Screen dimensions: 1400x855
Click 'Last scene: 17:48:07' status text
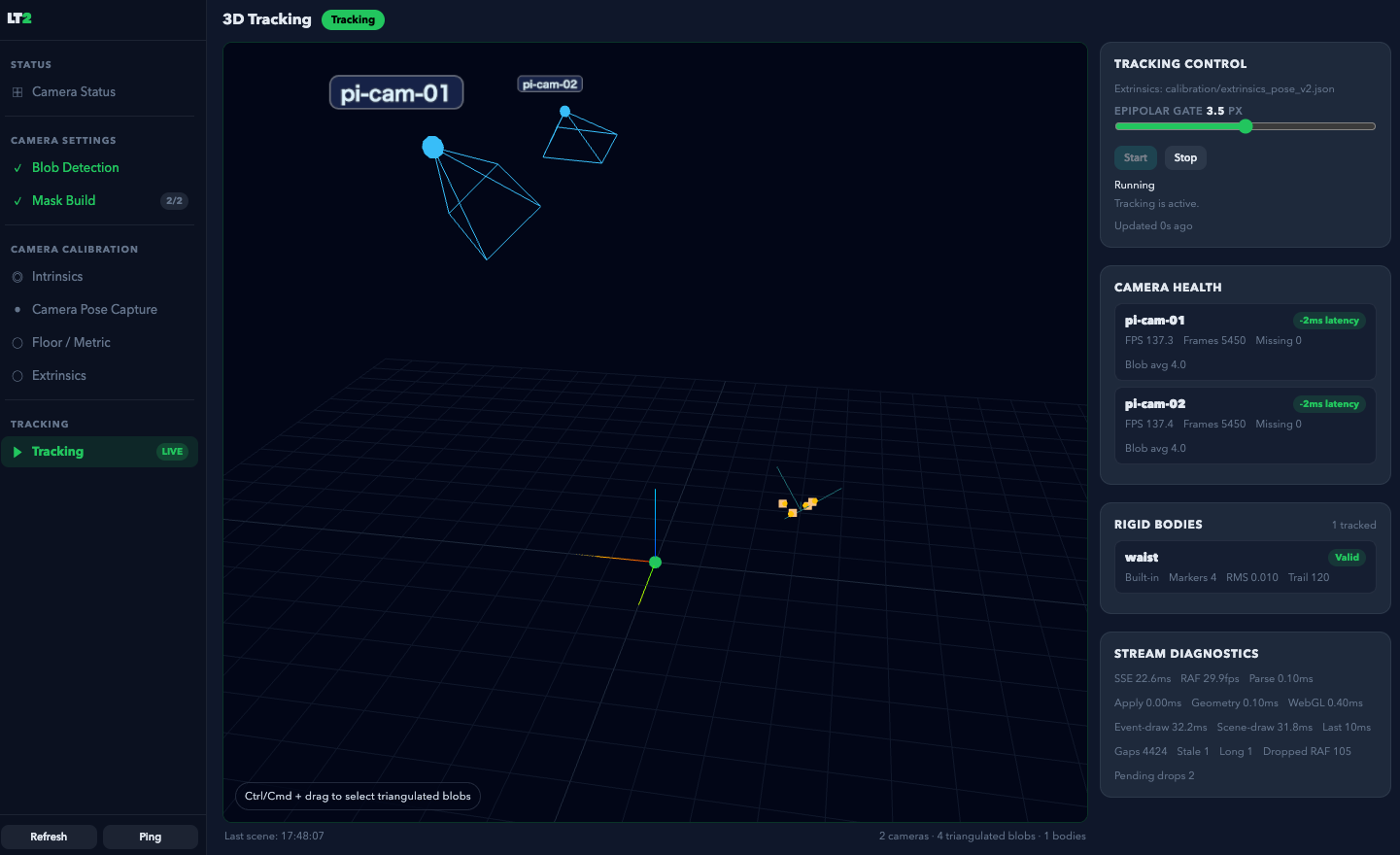274,836
